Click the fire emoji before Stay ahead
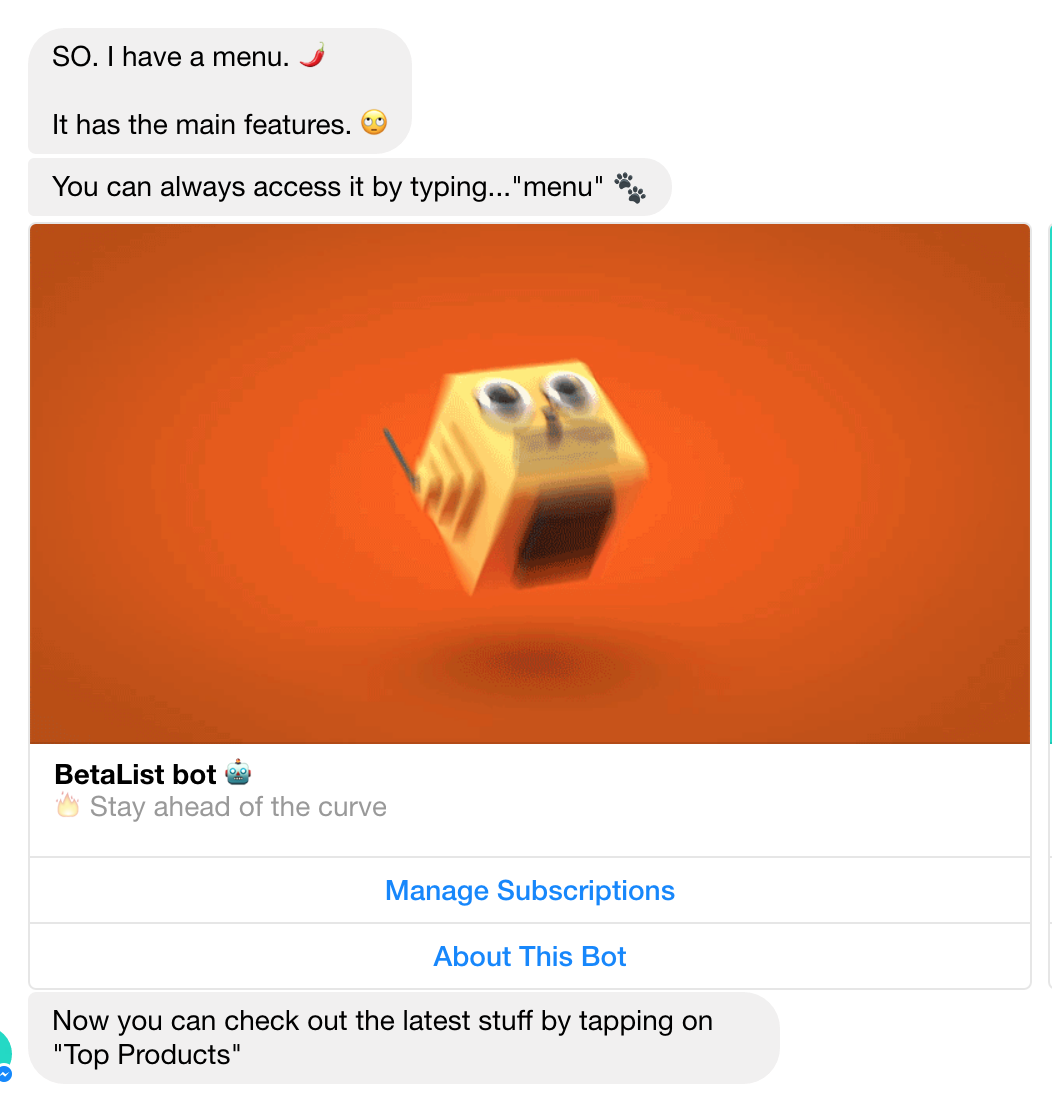The height and width of the screenshot is (1112, 1052). click(x=67, y=806)
